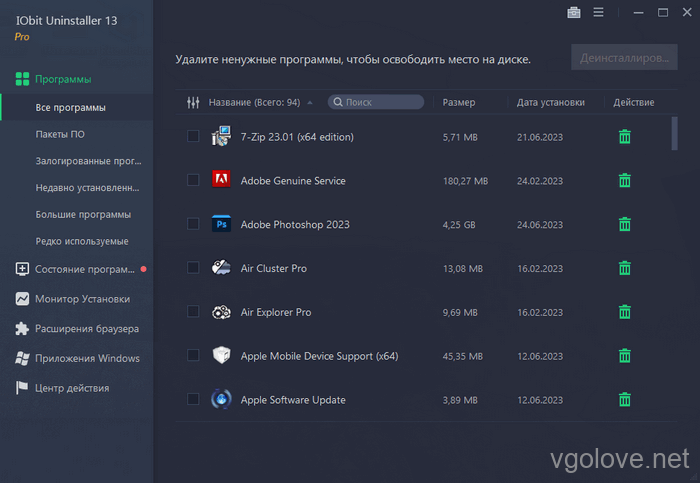Click the Центр действия flag icon
The height and width of the screenshot is (483, 700).
(22, 388)
